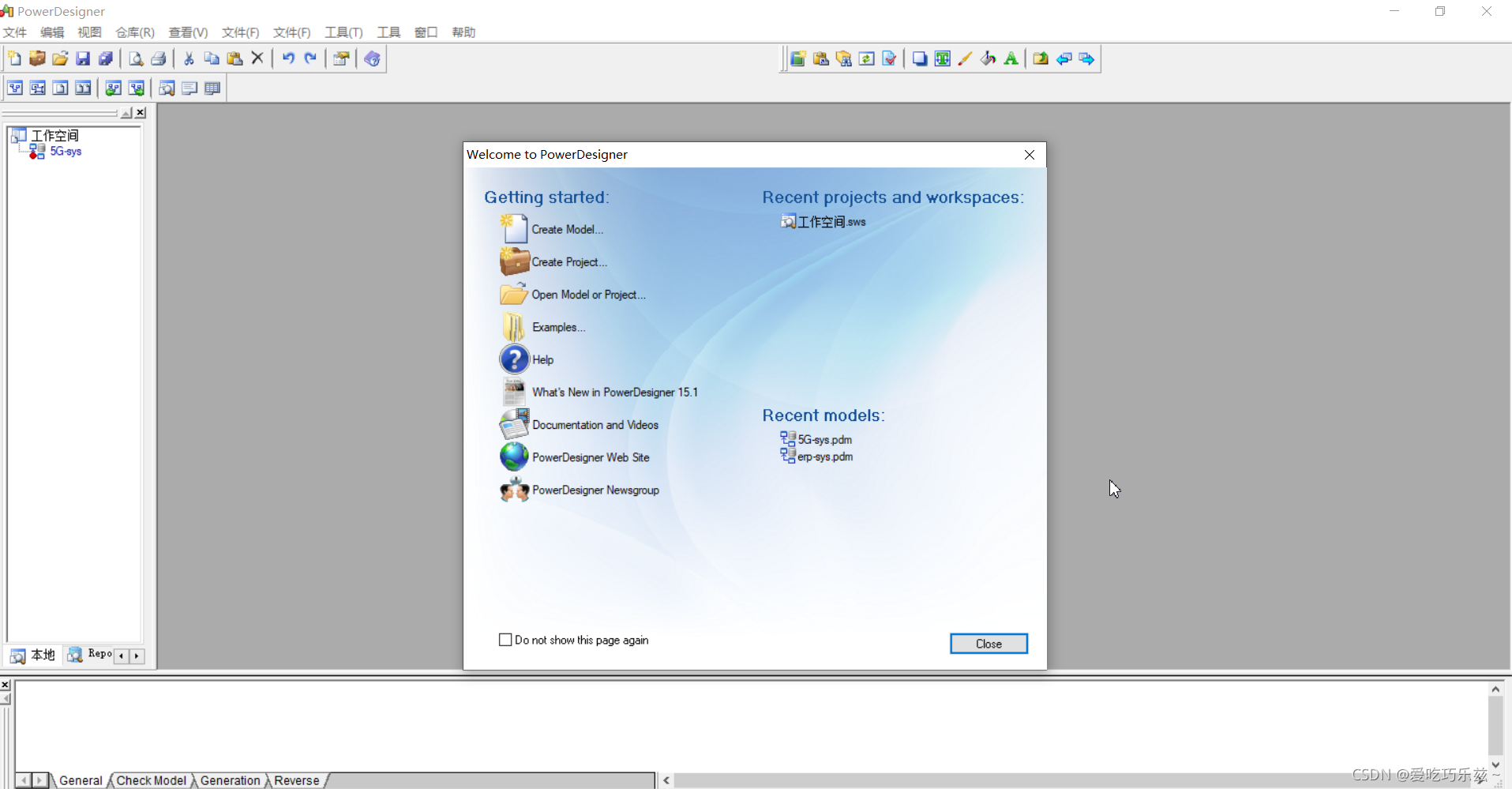Click the document check mark toolbar icon
Screen dimensions: 1512x789
coord(890,58)
